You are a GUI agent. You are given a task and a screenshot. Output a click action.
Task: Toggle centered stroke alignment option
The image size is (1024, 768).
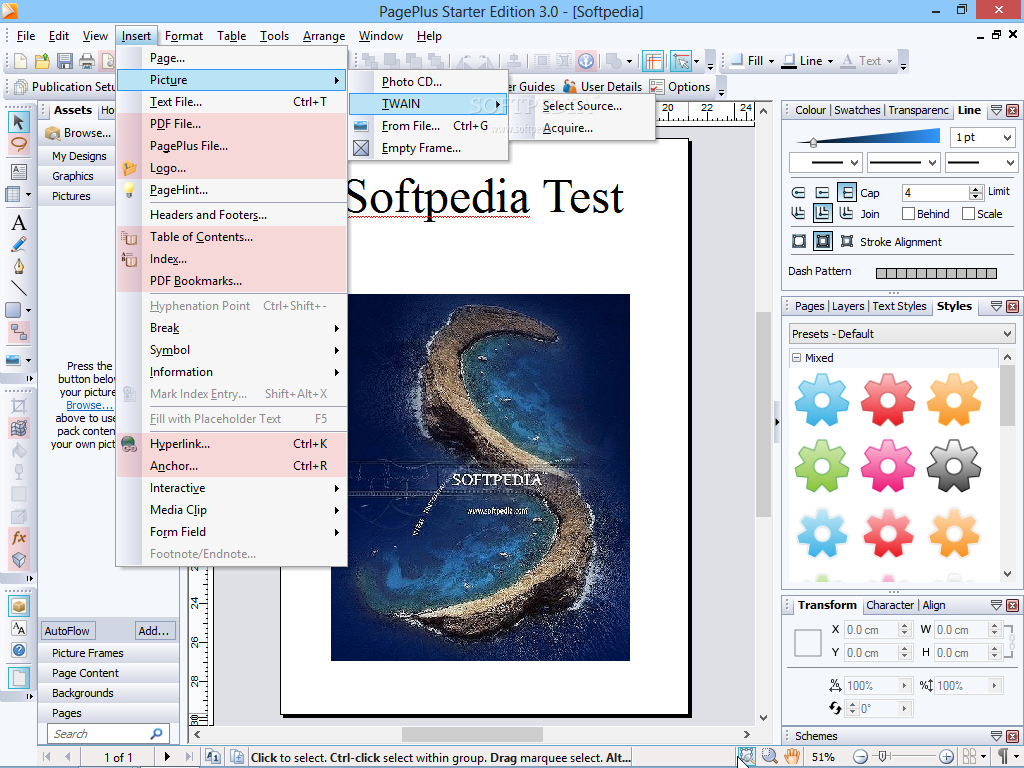point(823,242)
